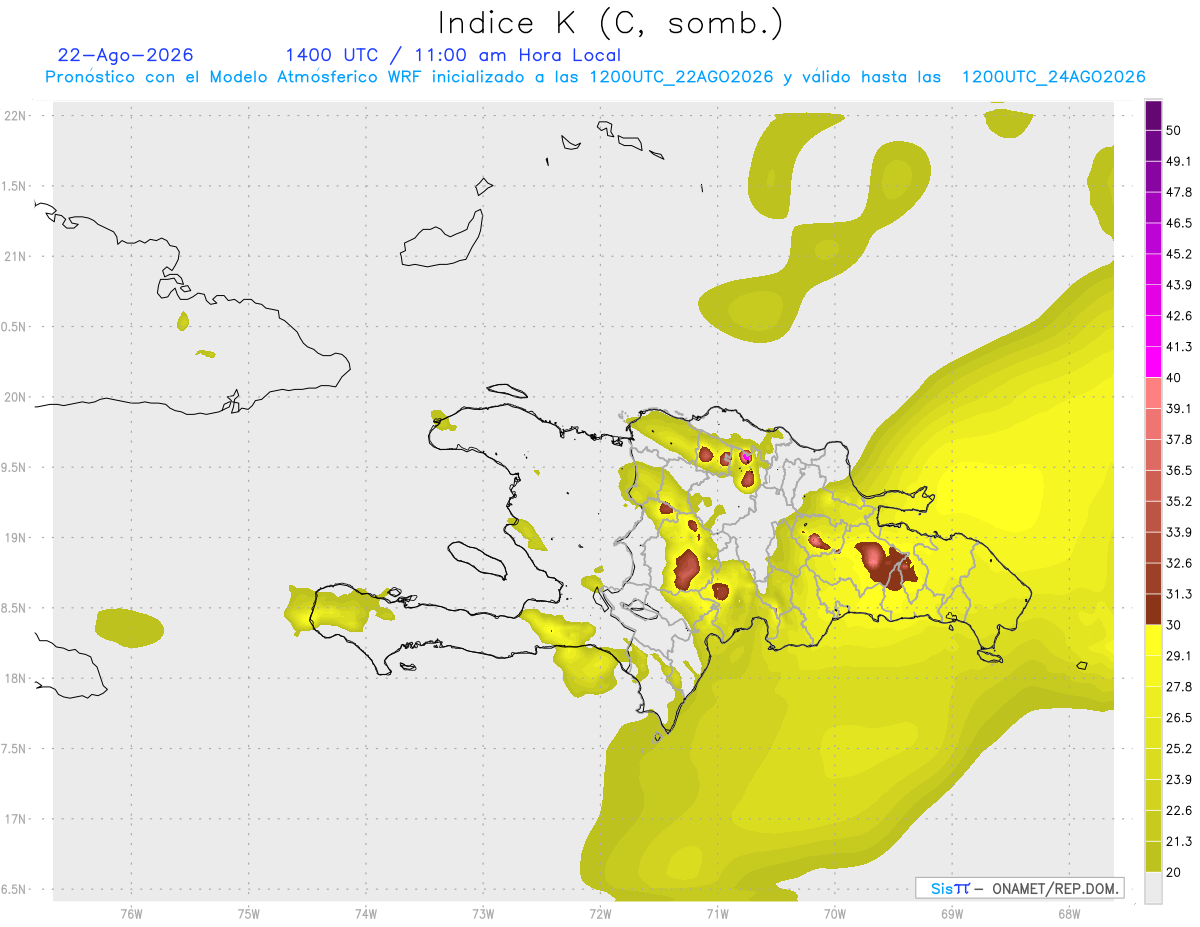The image size is (1200, 927).
Task: Click the colorbar value '42.6'
Action: [x=1178, y=316]
